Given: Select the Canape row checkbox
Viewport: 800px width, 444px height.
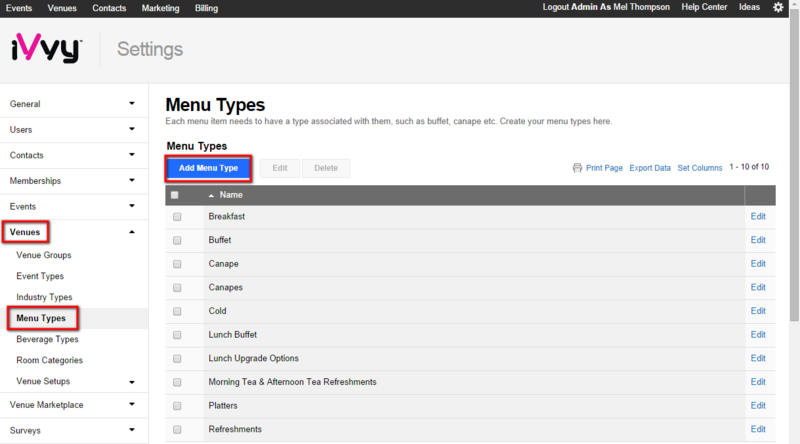Looking at the screenshot, I should (x=177, y=264).
